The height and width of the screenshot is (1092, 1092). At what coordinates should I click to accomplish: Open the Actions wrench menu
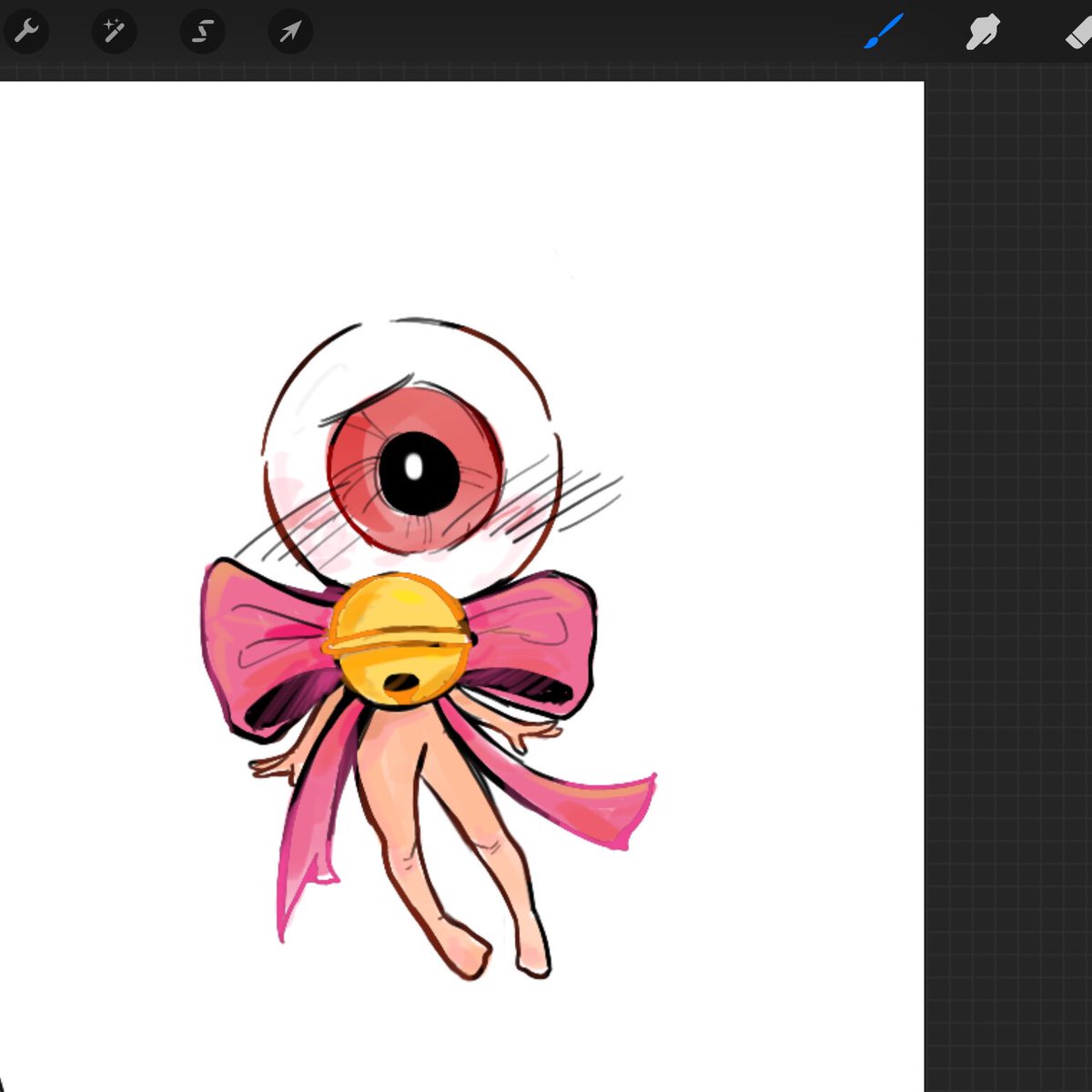[x=25, y=33]
